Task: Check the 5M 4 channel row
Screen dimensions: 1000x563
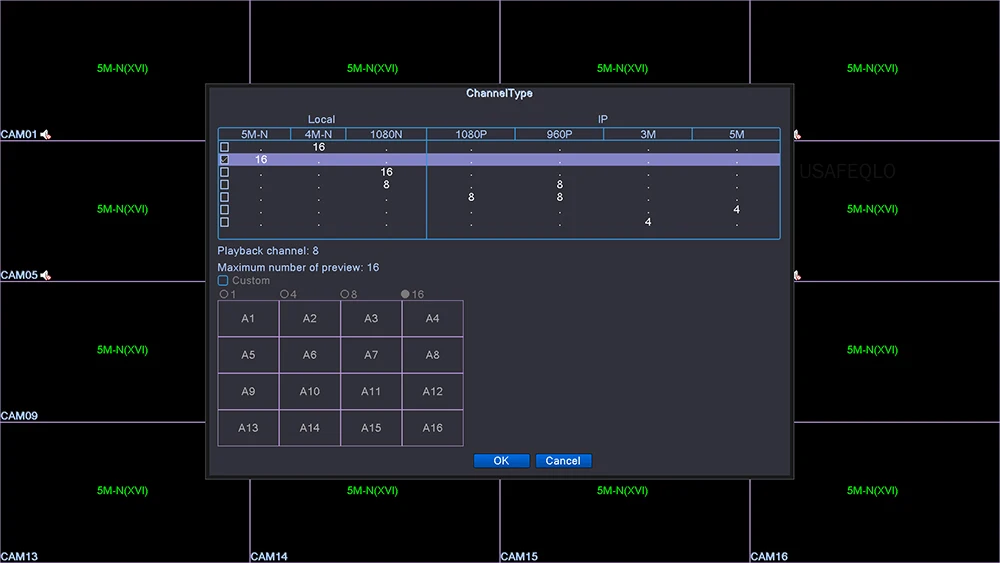Action: click(x=224, y=210)
